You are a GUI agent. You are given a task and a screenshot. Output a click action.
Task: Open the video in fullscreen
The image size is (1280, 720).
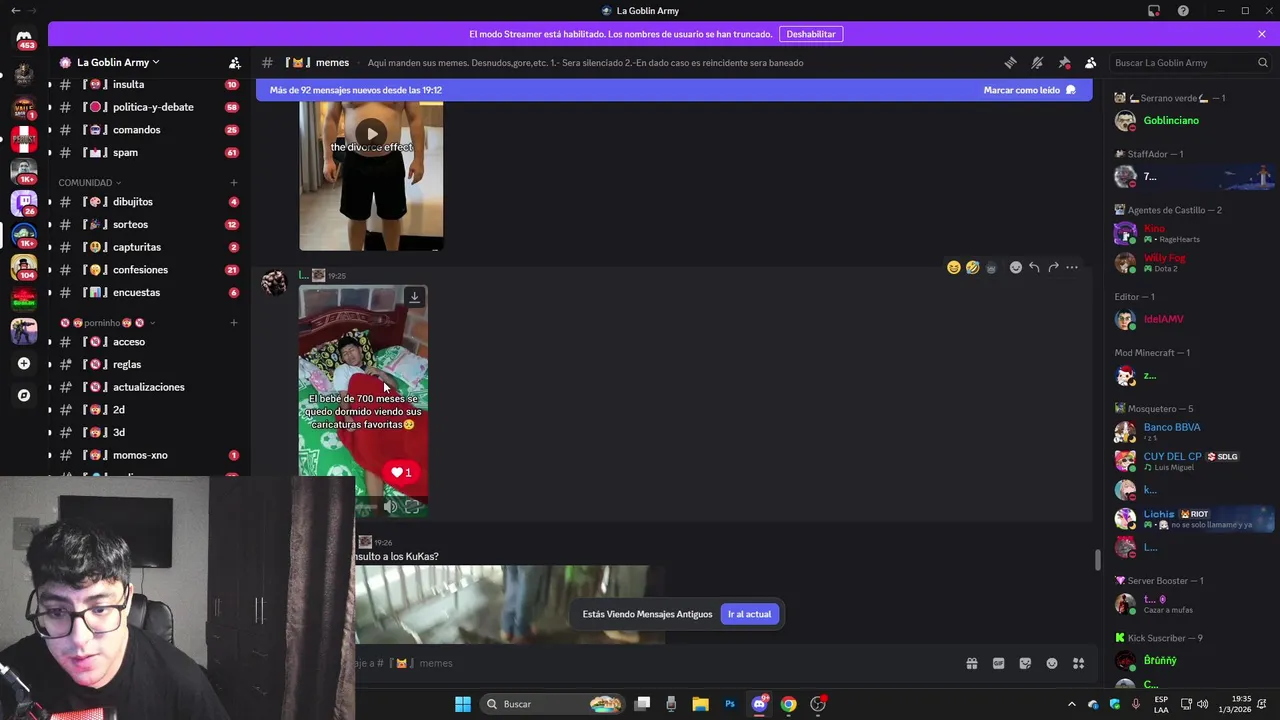click(x=412, y=507)
